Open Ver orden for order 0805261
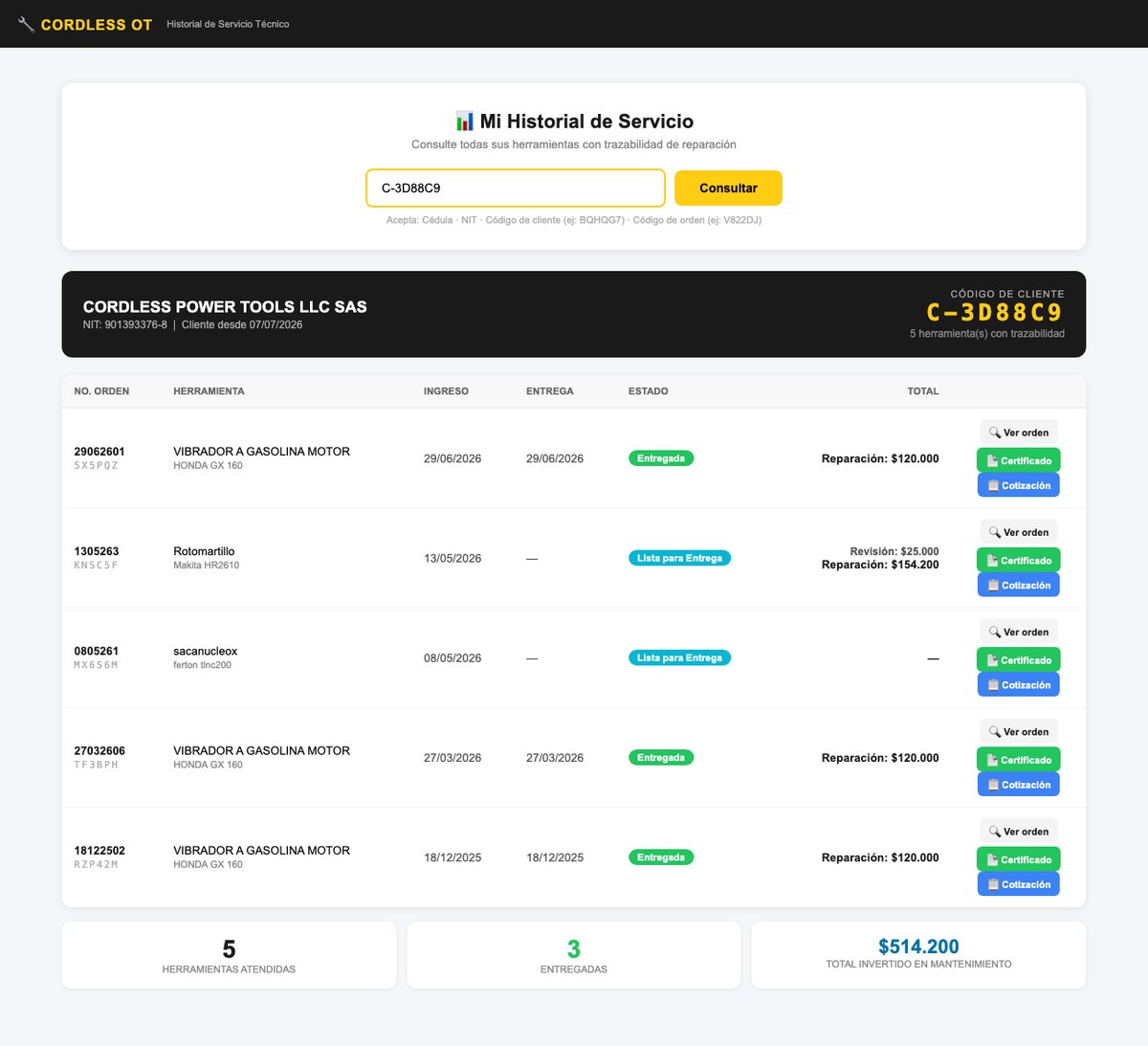Image resolution: width=1148 pixels, height=1046 pixels. [x=1019, y=632]
